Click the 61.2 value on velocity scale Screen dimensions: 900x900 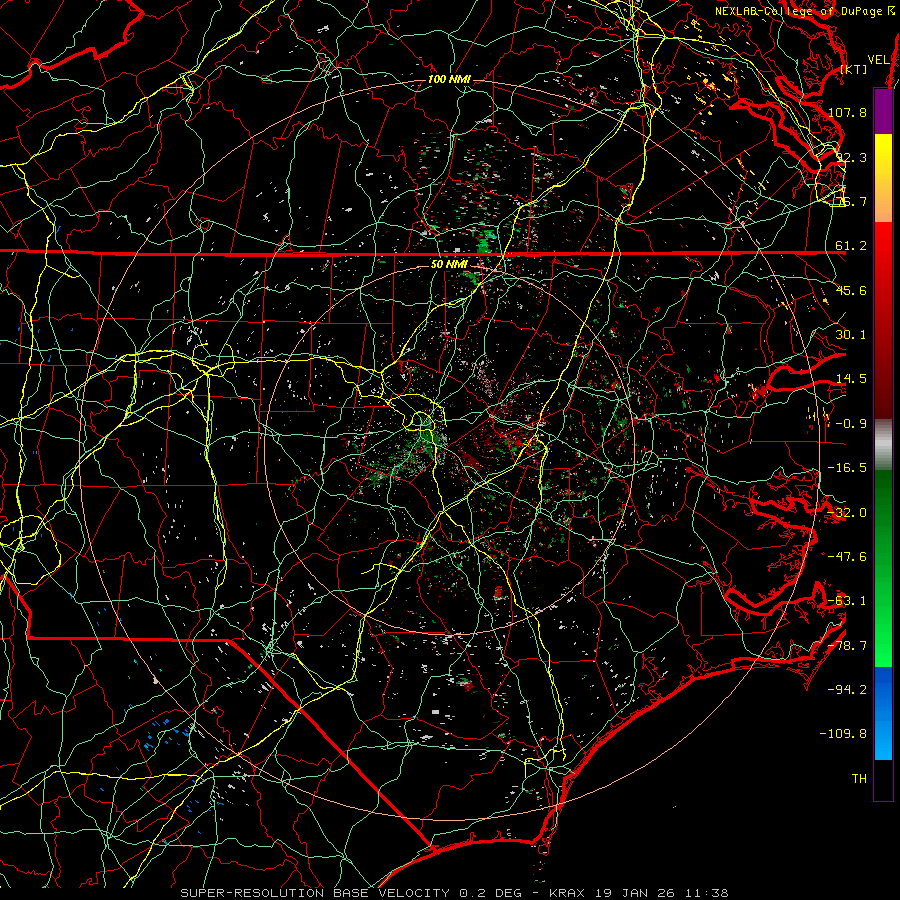(x=851, y=246)
